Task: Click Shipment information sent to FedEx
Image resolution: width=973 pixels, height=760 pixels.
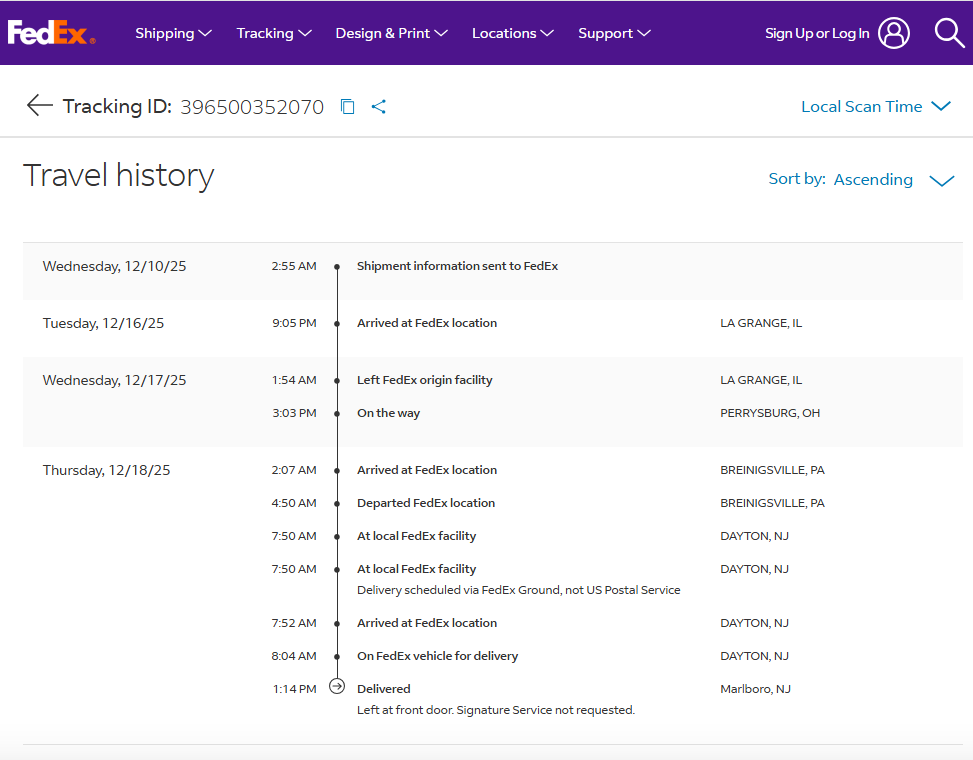Action: click(457, 266)
